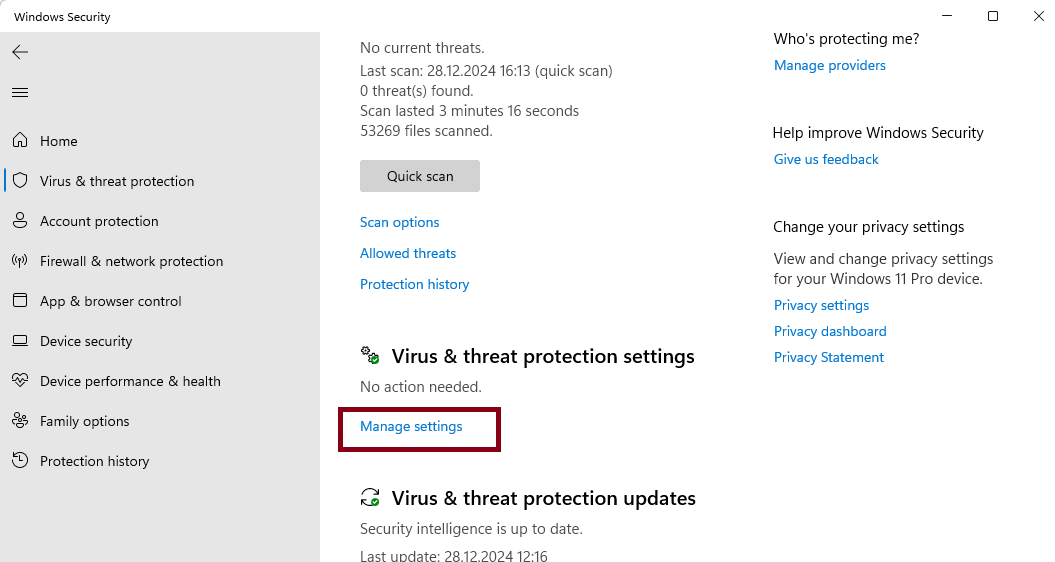Click the Family options people icon
The image size is (1055, 562).
click(20, 421)
